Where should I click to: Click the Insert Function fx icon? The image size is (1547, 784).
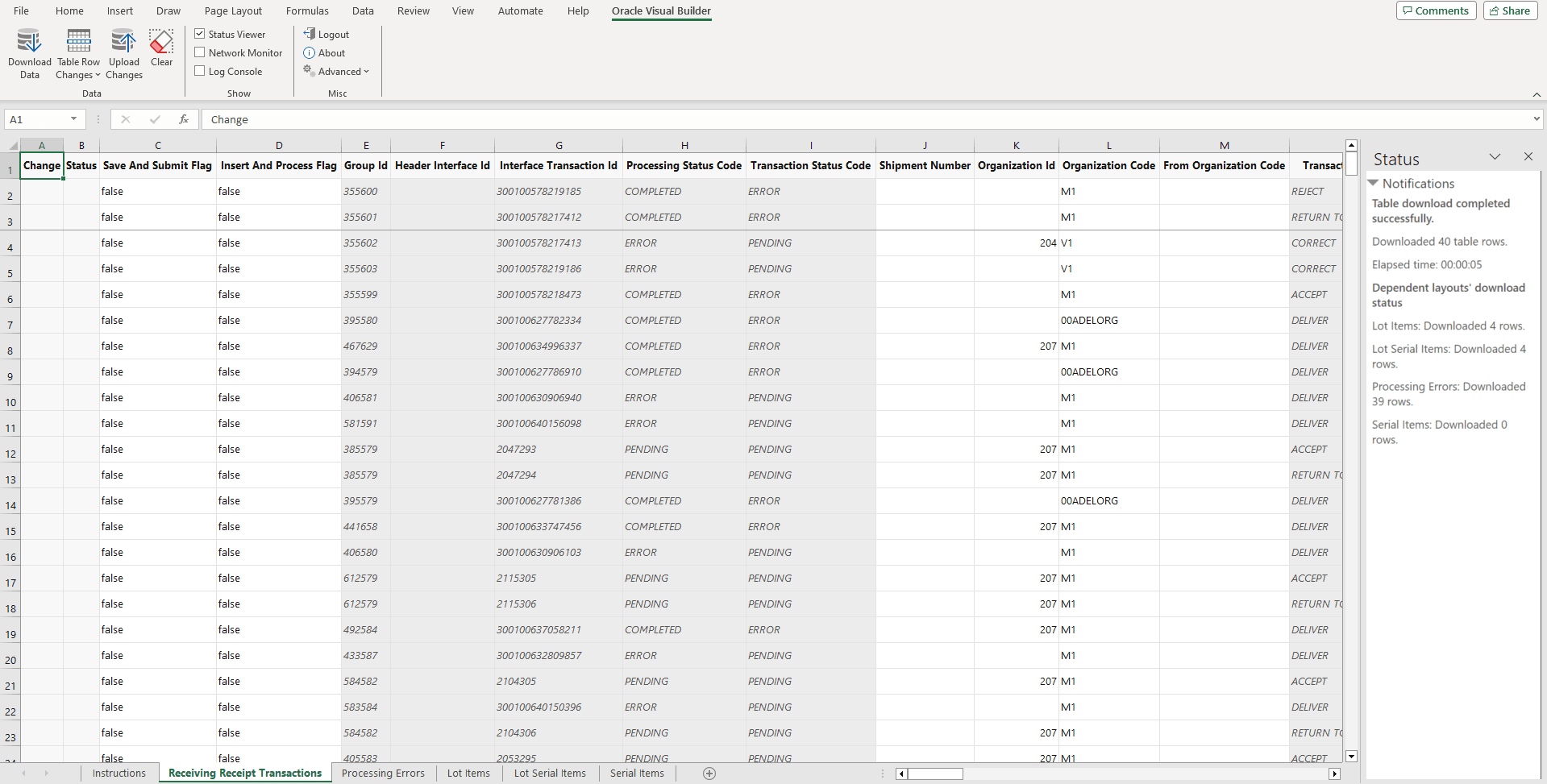(x=184, y=118)
